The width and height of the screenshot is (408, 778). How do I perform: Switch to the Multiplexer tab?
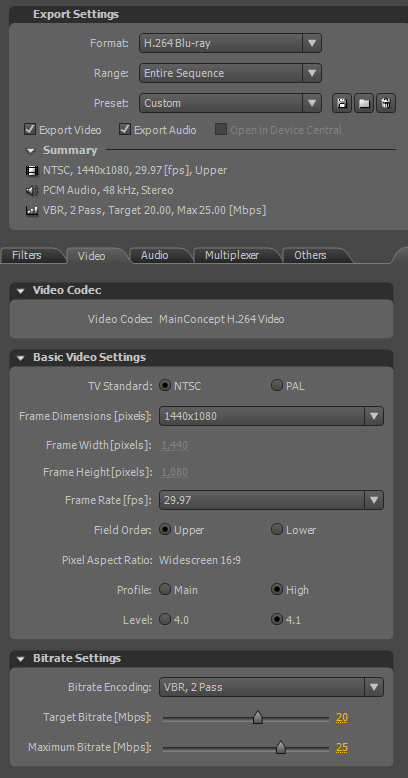[x=231, y=255]
